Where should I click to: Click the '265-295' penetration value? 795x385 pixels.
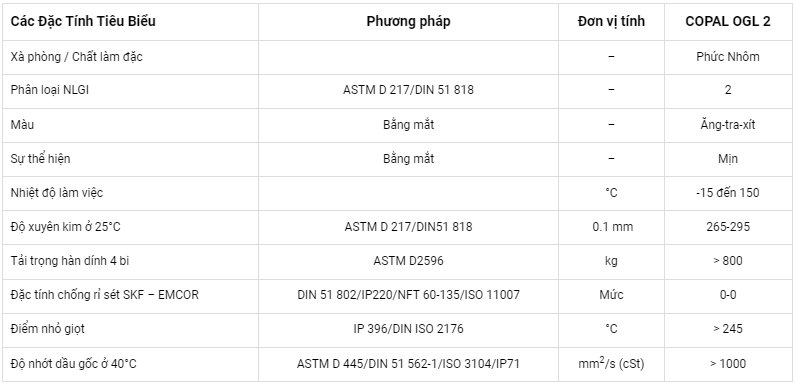(x=728, y=227)
